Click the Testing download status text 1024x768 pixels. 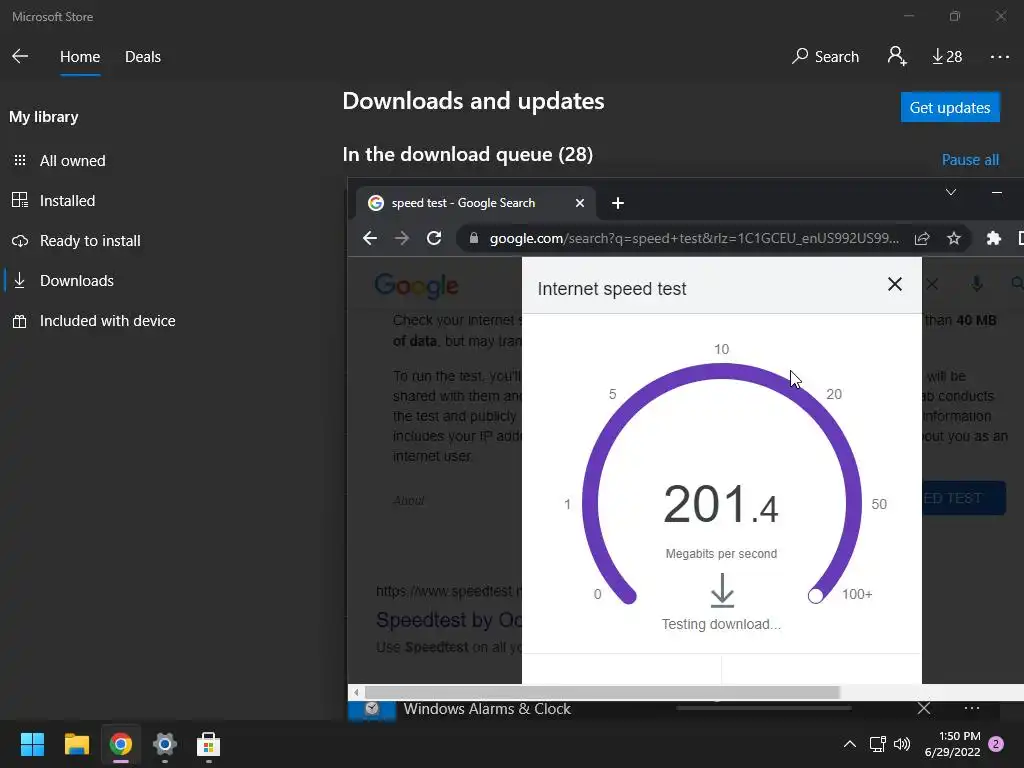pyautogui.click(x=721, y=624)
